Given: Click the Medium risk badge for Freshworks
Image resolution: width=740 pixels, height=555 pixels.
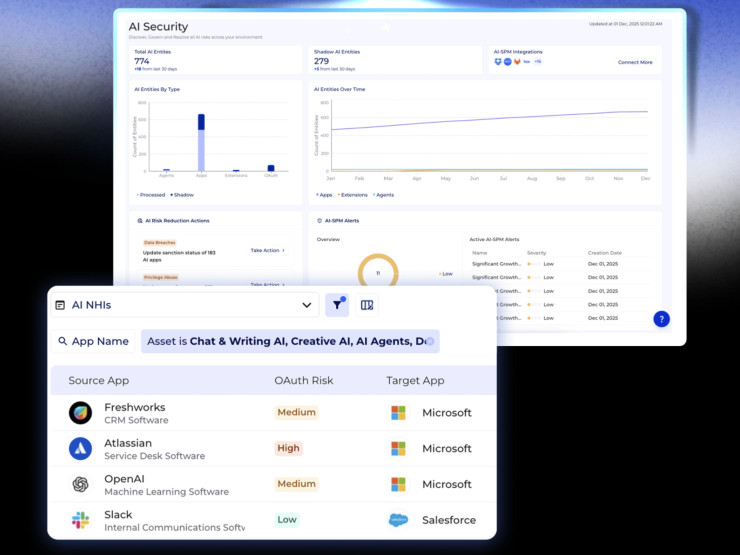Looking at the screenshot, I should pos(296,412).
